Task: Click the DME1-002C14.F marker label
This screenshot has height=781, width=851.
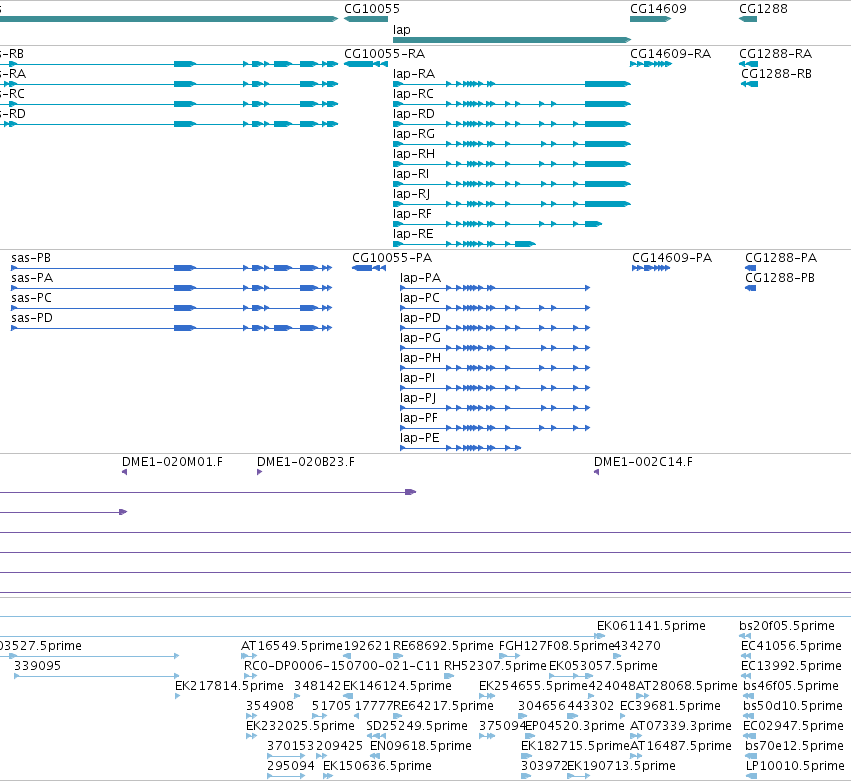Action: (x=643, y=462)
